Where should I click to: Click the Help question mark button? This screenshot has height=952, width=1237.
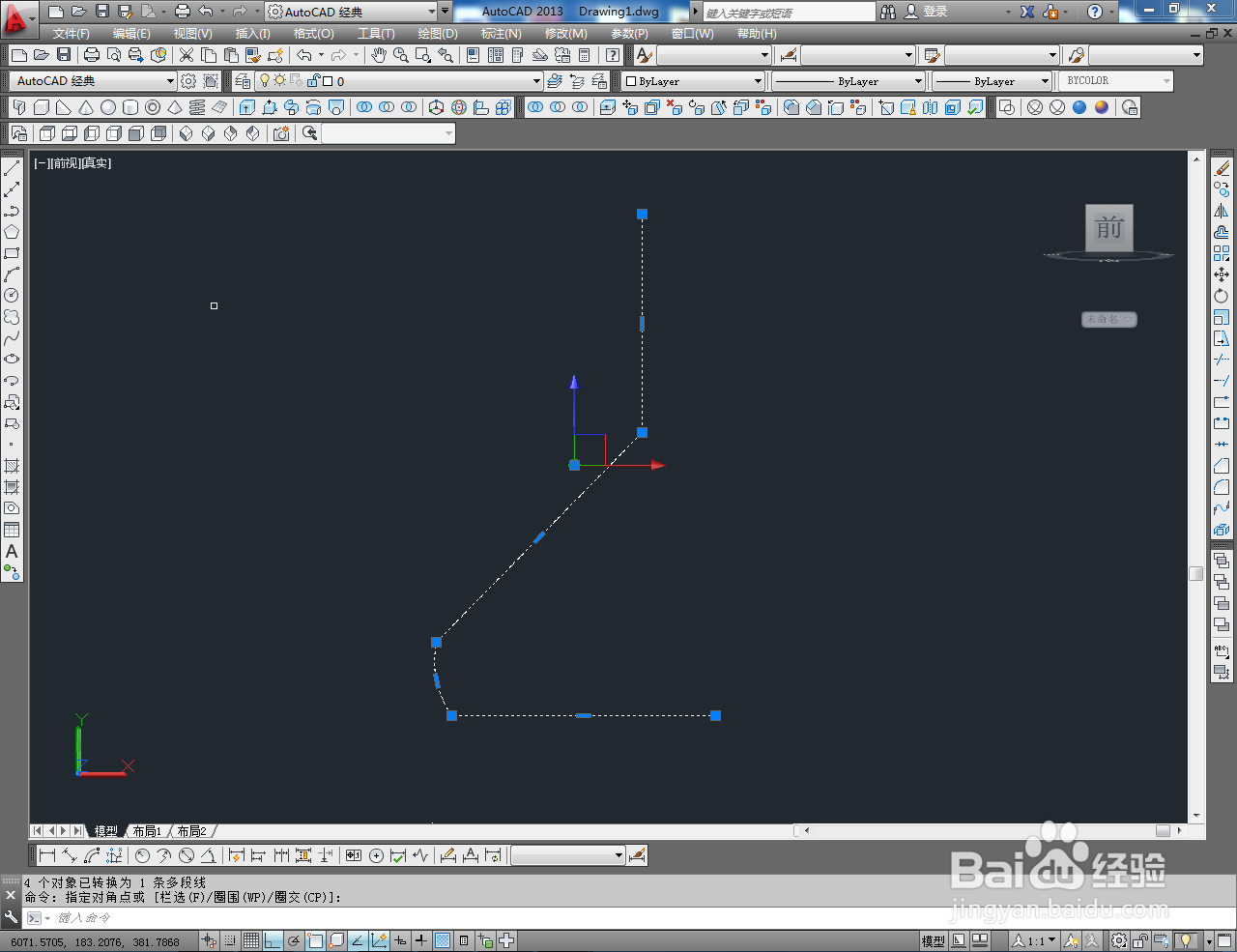click(1094, 12)
